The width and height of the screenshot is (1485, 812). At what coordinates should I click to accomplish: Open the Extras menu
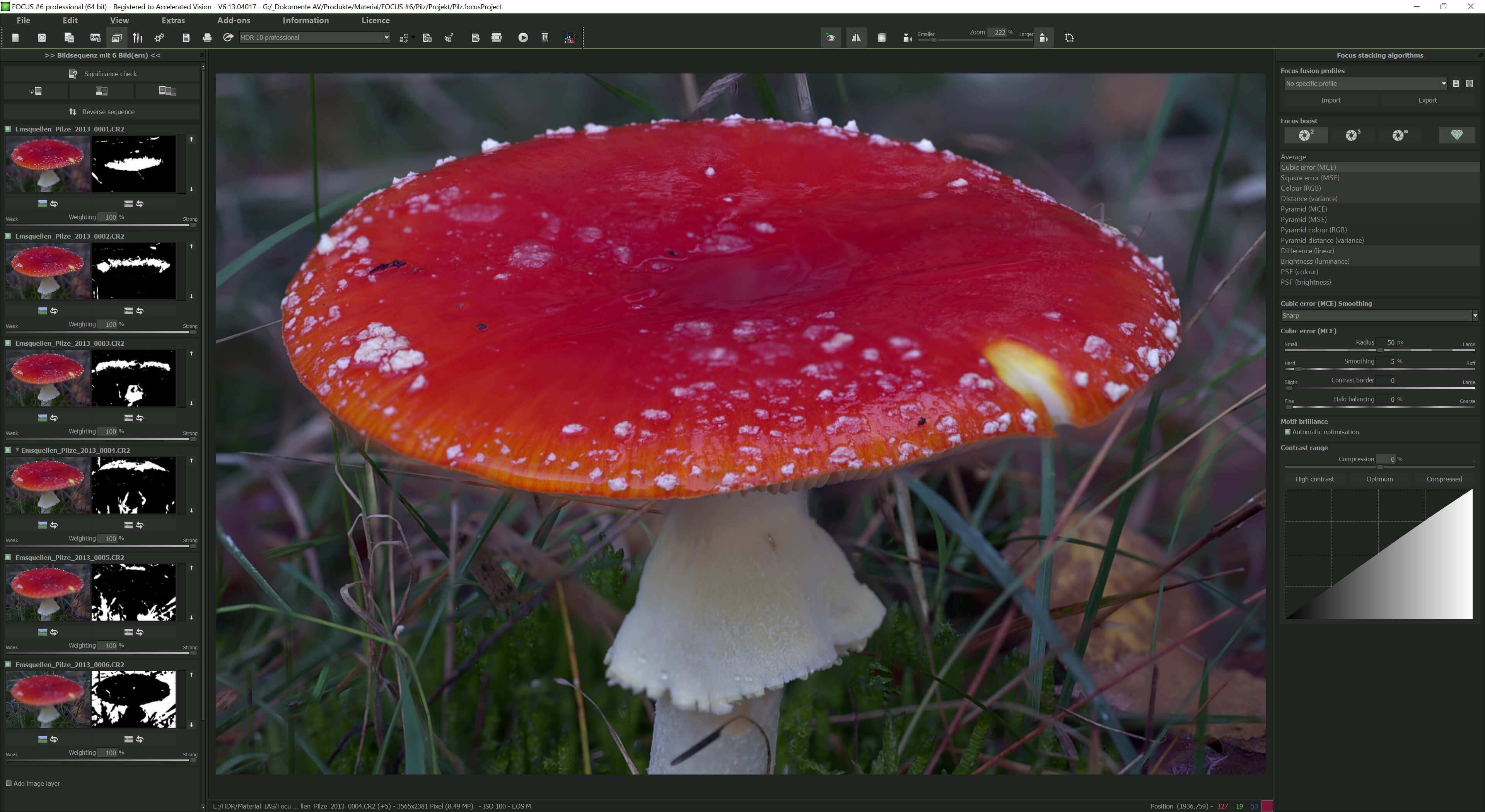tap(173, 20)
